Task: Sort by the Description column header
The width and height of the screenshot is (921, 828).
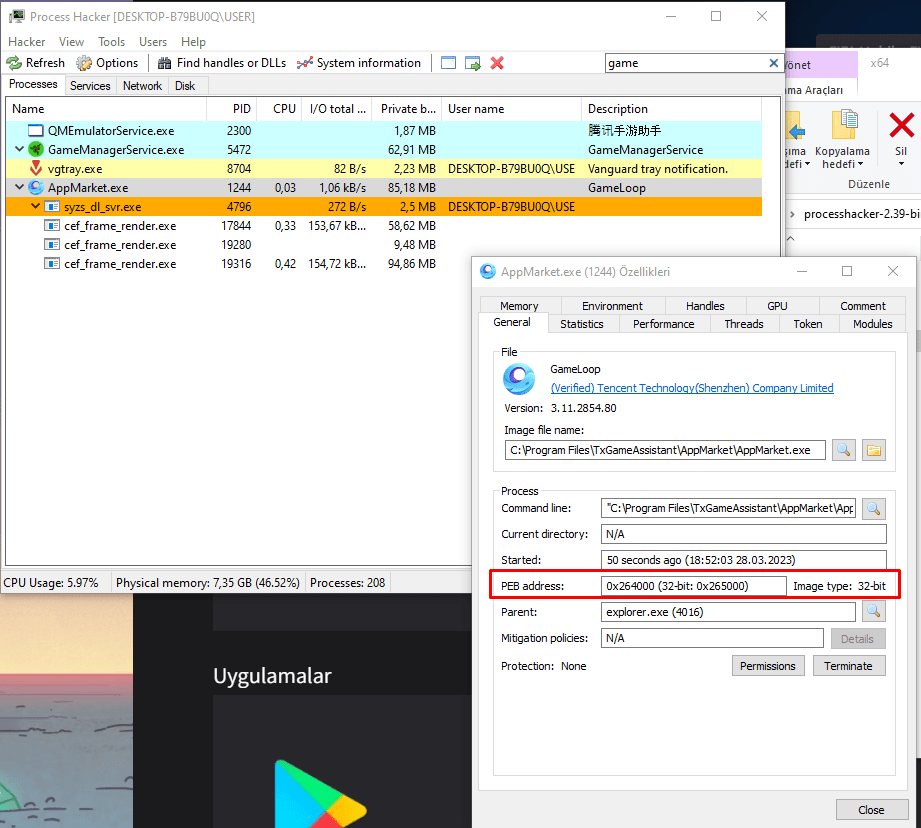Action: [x=671, y=109]
